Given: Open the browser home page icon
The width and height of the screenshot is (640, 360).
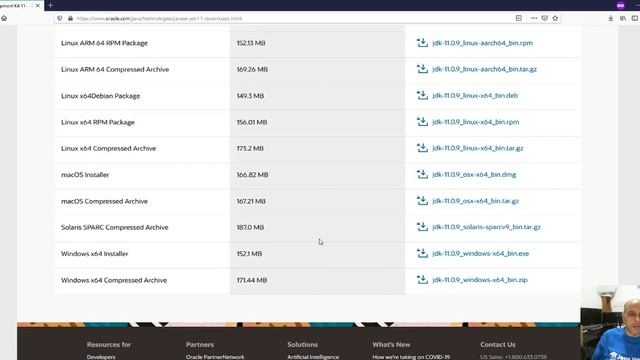Looking at the screenshot, I should coord(4,18).
